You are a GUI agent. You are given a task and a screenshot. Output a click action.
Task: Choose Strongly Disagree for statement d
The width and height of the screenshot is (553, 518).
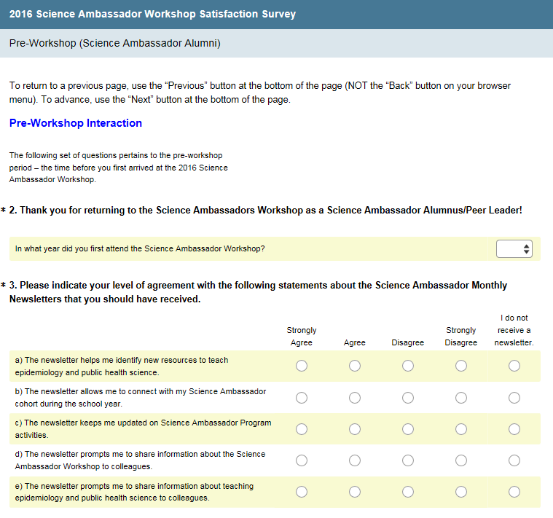pyautogui.click(x=461, y=461)
